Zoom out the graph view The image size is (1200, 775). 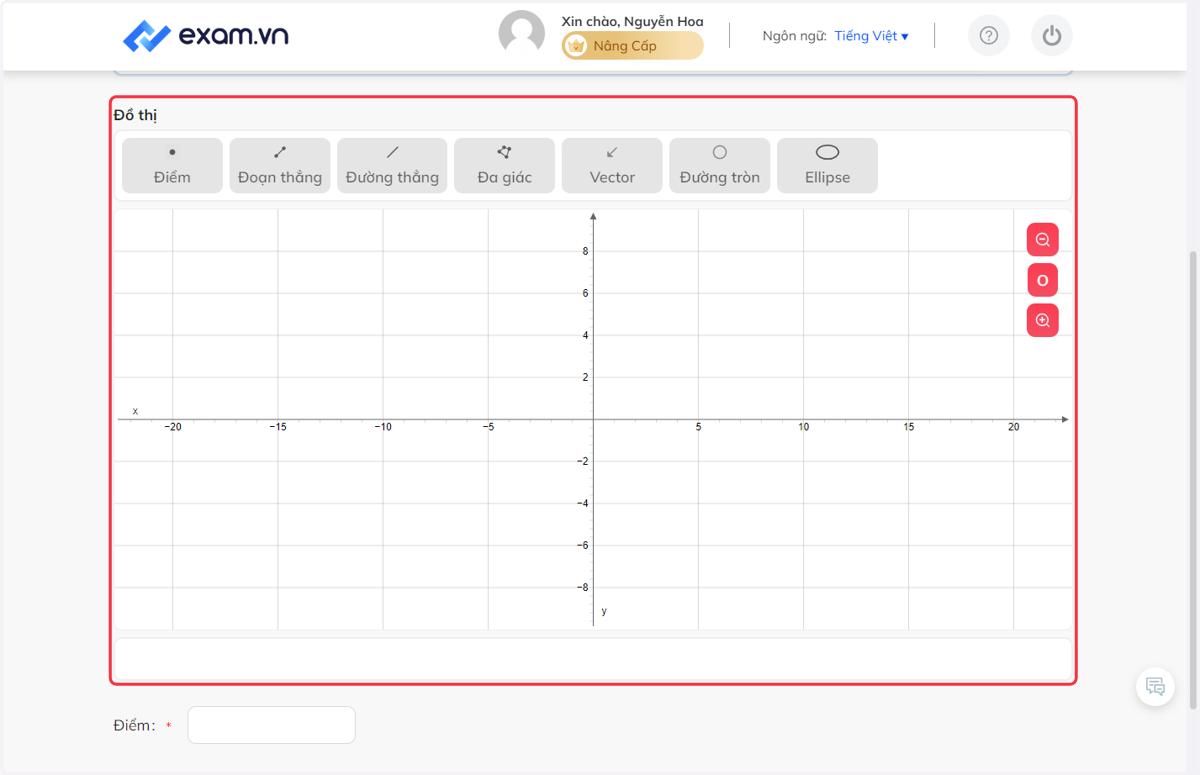(1043, 240)
